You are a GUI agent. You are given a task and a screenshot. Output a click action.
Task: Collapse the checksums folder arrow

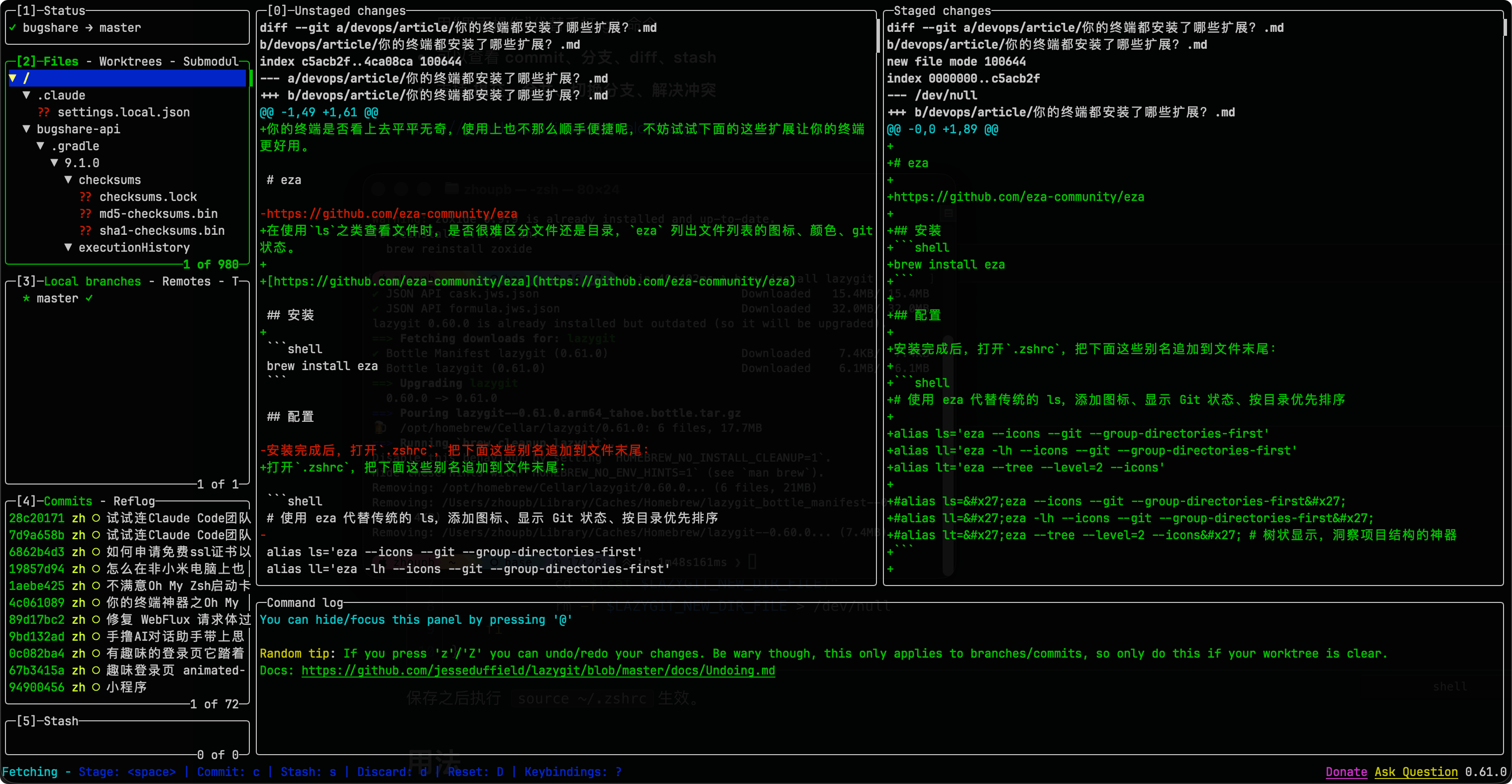point(69,180)
